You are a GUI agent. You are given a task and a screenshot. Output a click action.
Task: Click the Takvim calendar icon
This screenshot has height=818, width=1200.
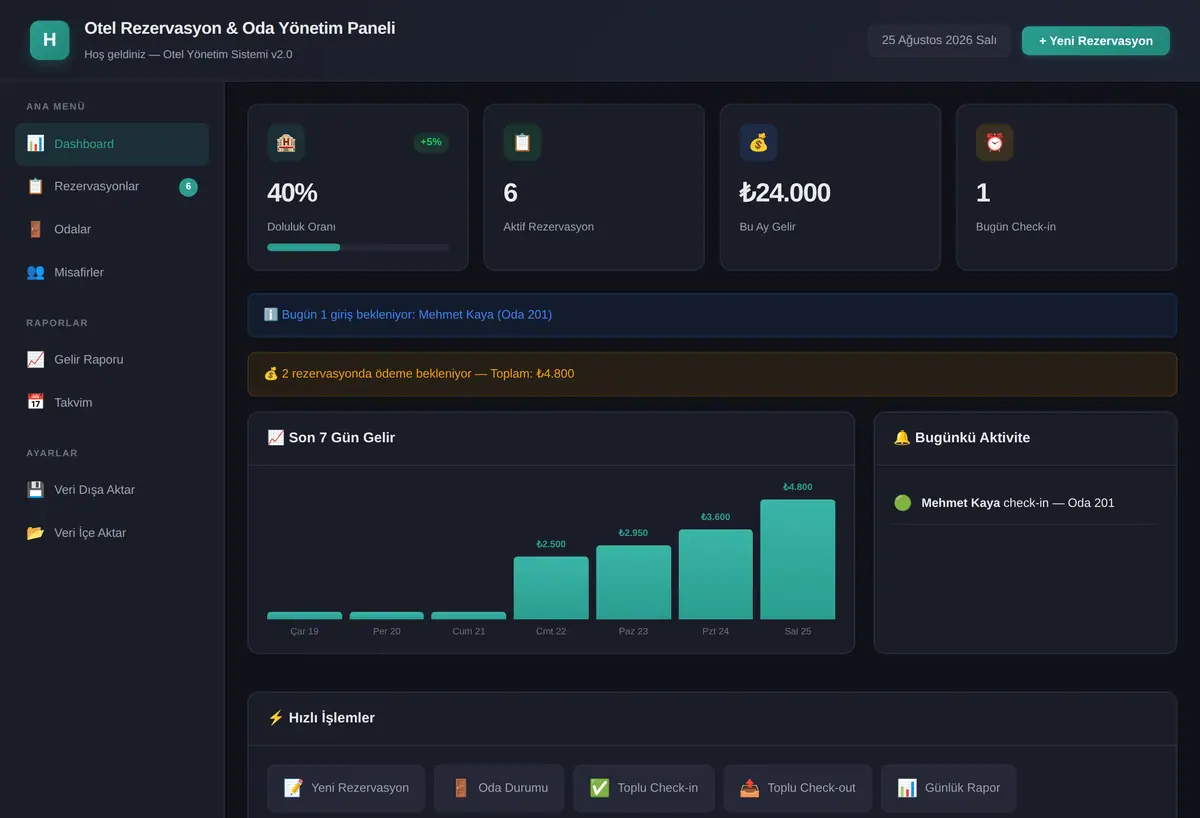pyautogui.click(x=35, y=402)
